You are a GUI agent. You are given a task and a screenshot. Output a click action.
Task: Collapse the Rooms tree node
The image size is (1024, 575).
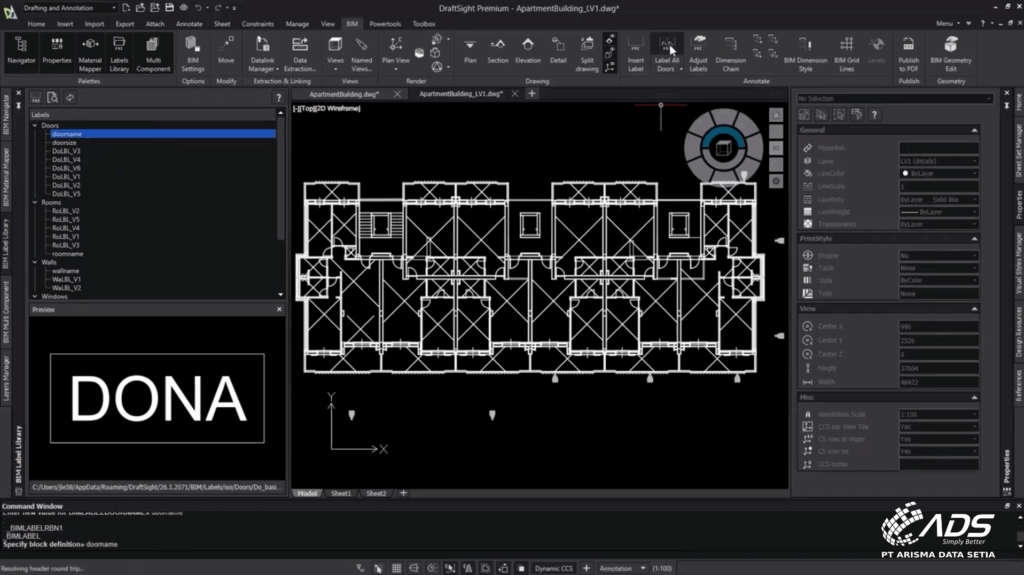tap(35, 203)
